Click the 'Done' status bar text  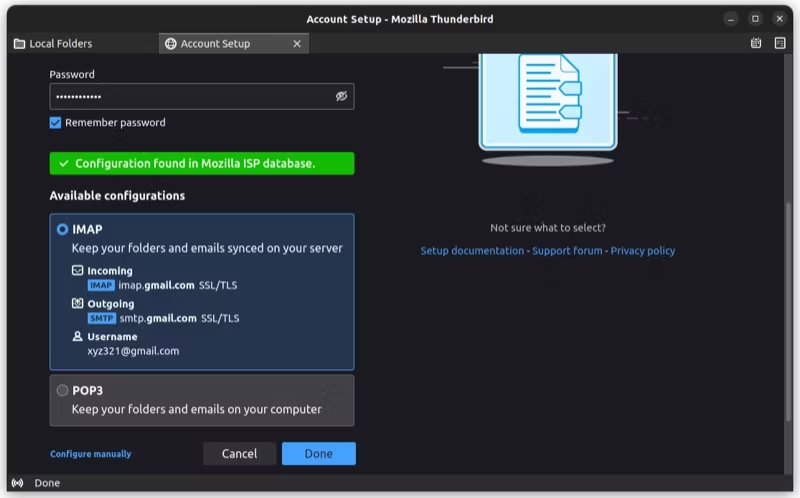[x=47, y=483]
